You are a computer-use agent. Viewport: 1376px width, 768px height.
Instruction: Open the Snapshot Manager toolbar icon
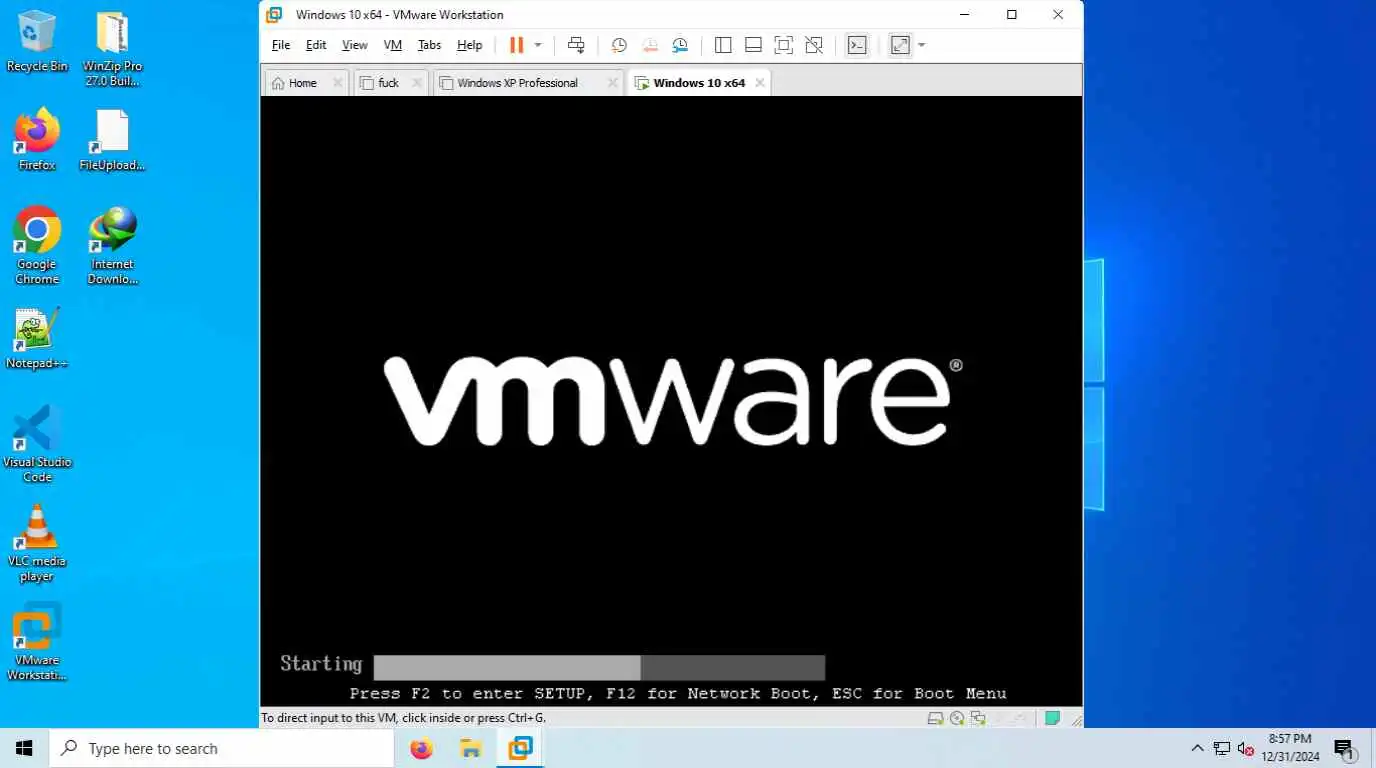pyautogui.click(x=680, y=45)
